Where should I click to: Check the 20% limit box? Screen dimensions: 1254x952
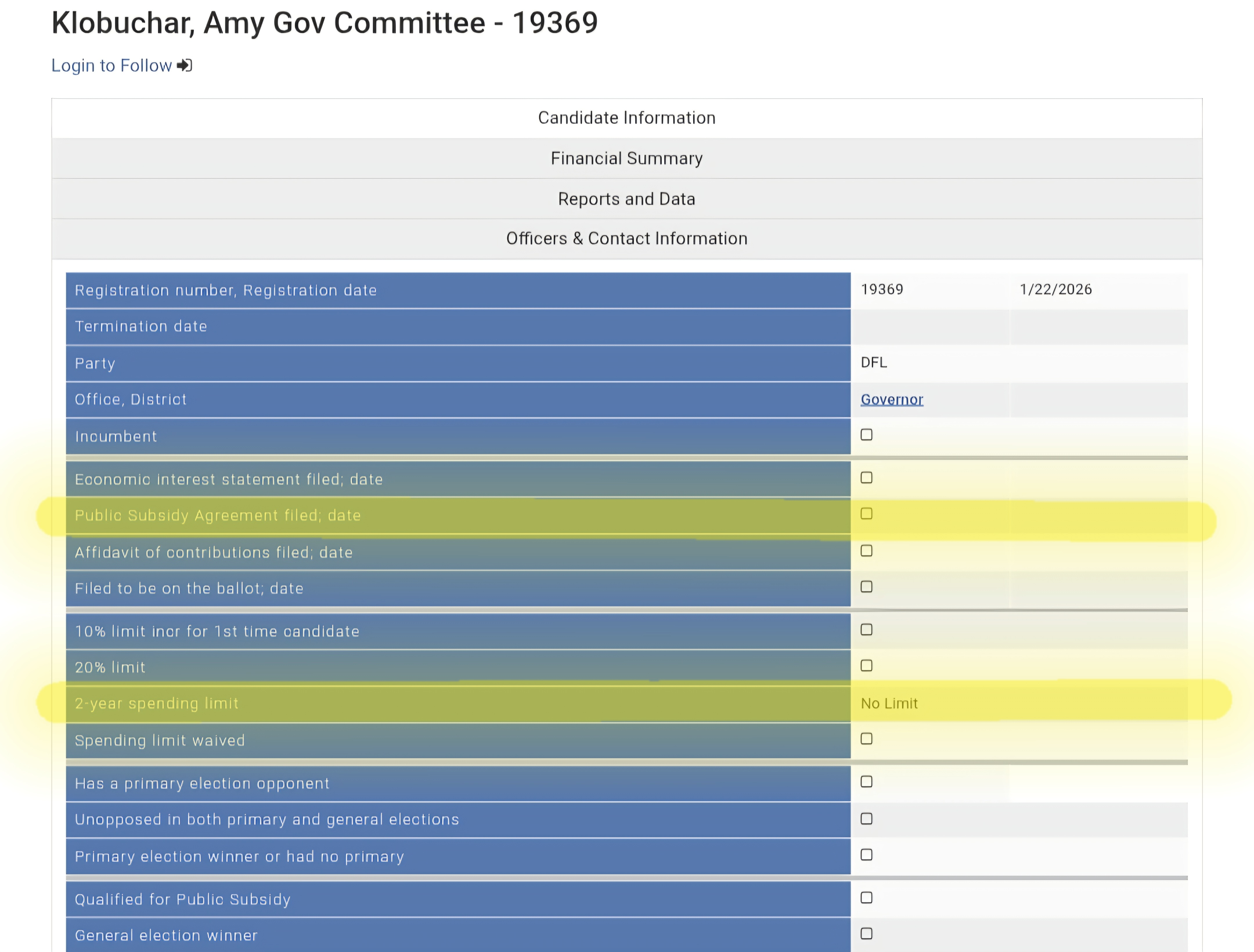point(866,666)
